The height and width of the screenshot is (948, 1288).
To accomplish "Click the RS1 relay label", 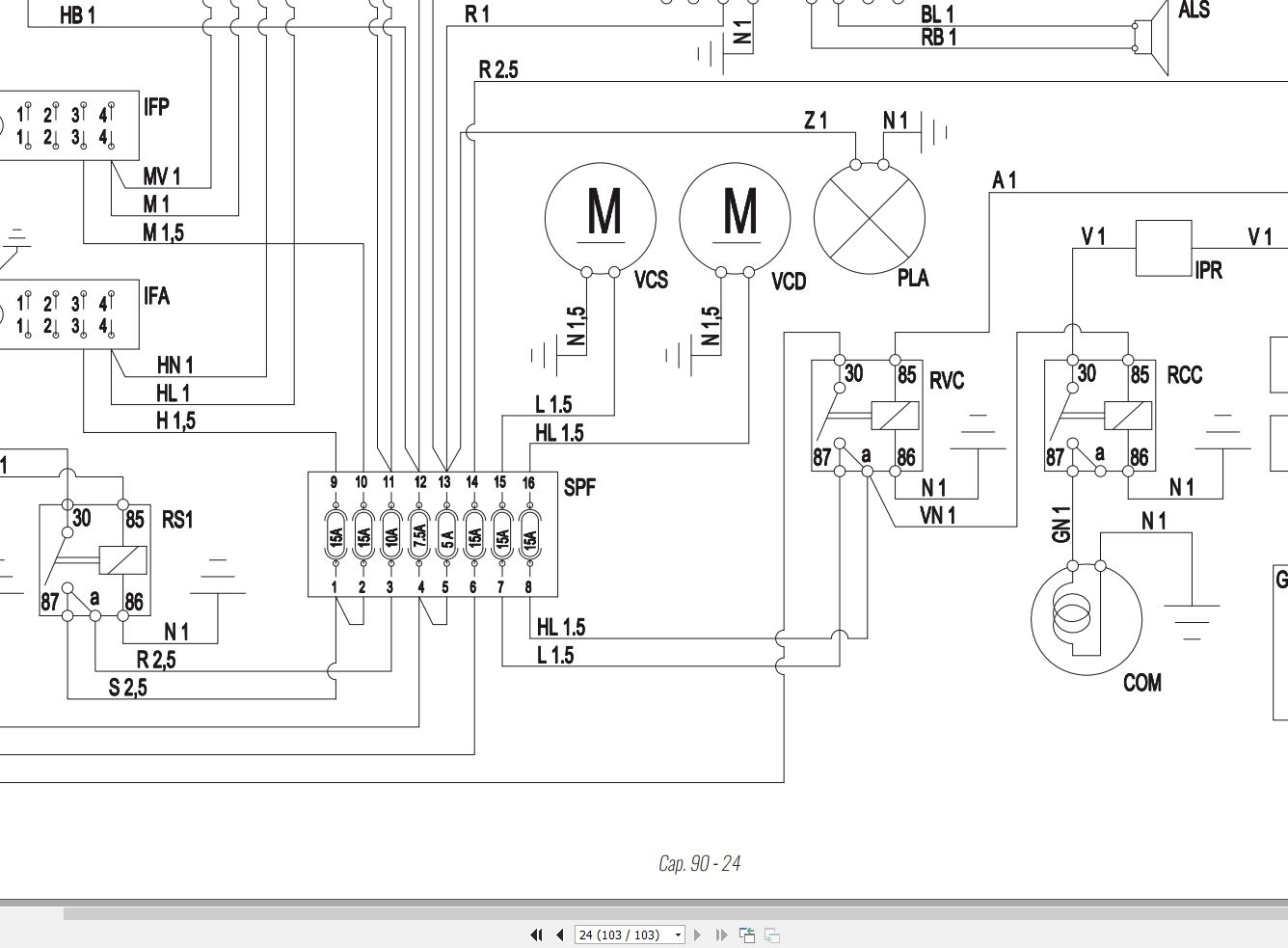I will (177, 520).
